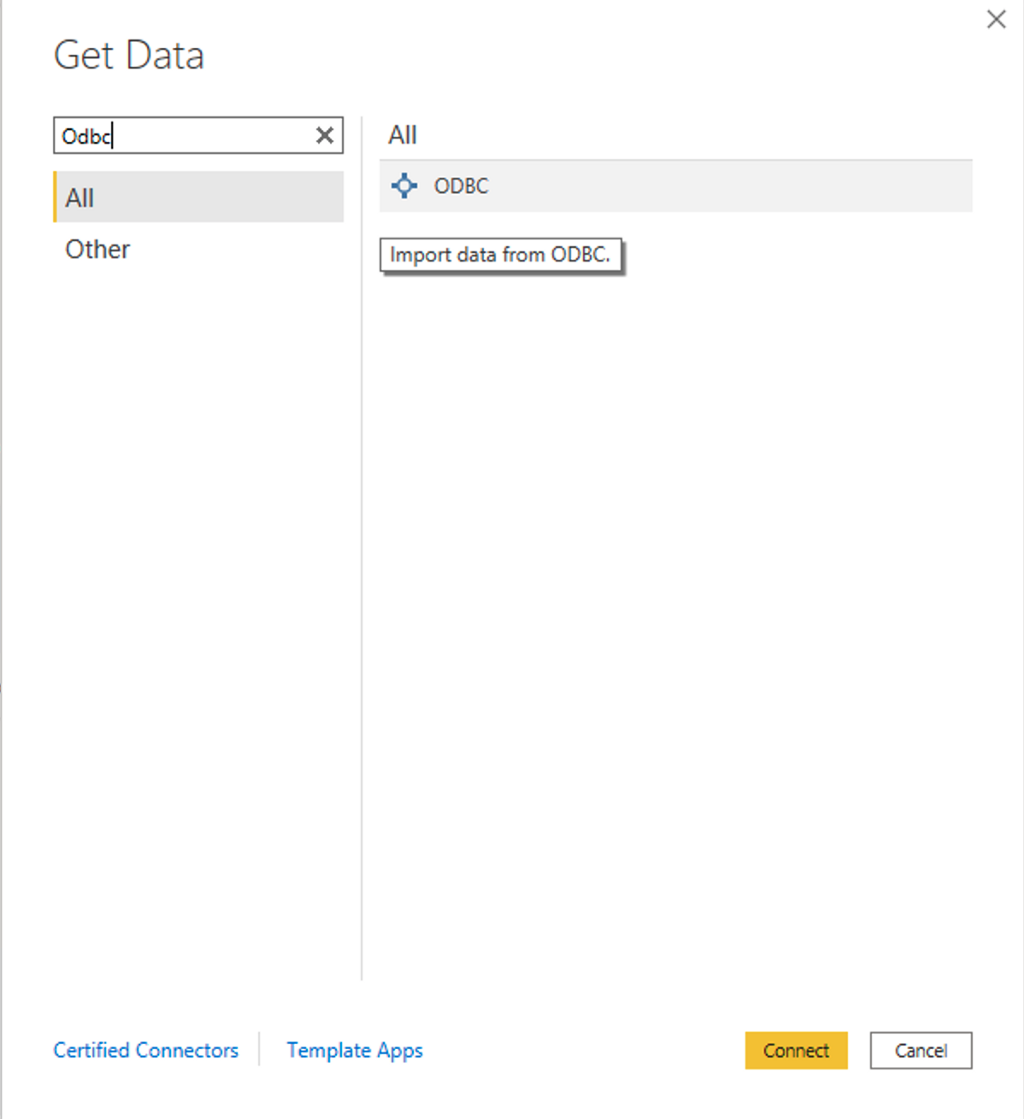Click the All heading above results
Image resolution: width=1024 pixels, height=1119 pixels.
coord(402,135)
